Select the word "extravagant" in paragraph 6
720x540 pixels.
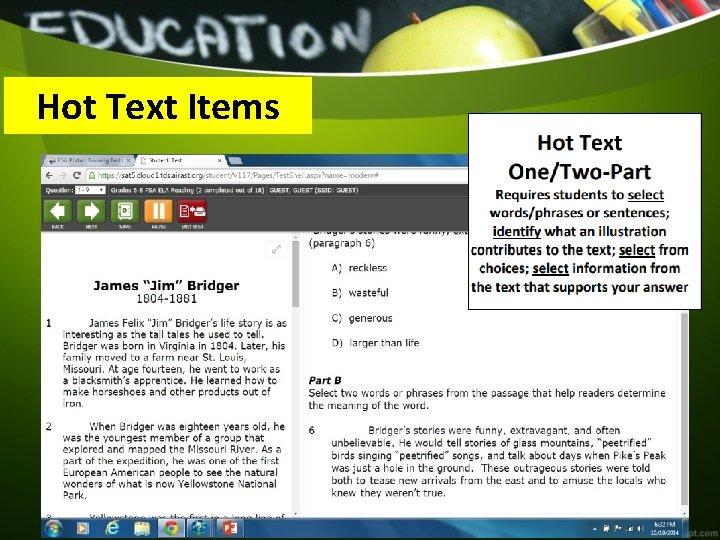(539, 431)
